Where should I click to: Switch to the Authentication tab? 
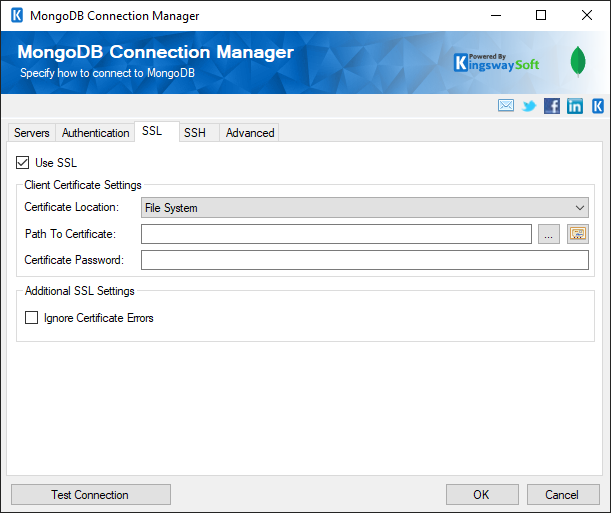click(x=95, y=133)
